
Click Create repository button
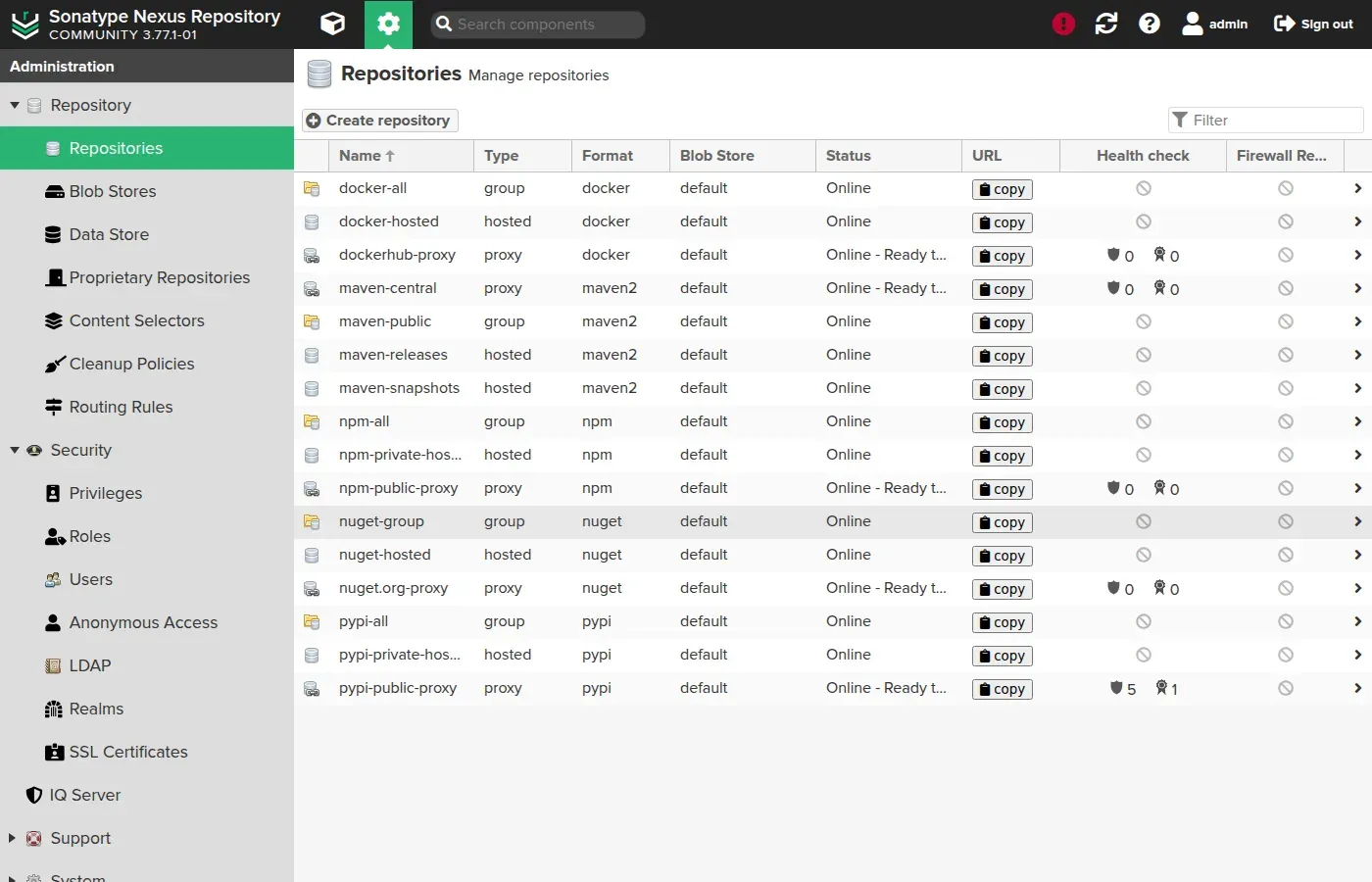379,120
